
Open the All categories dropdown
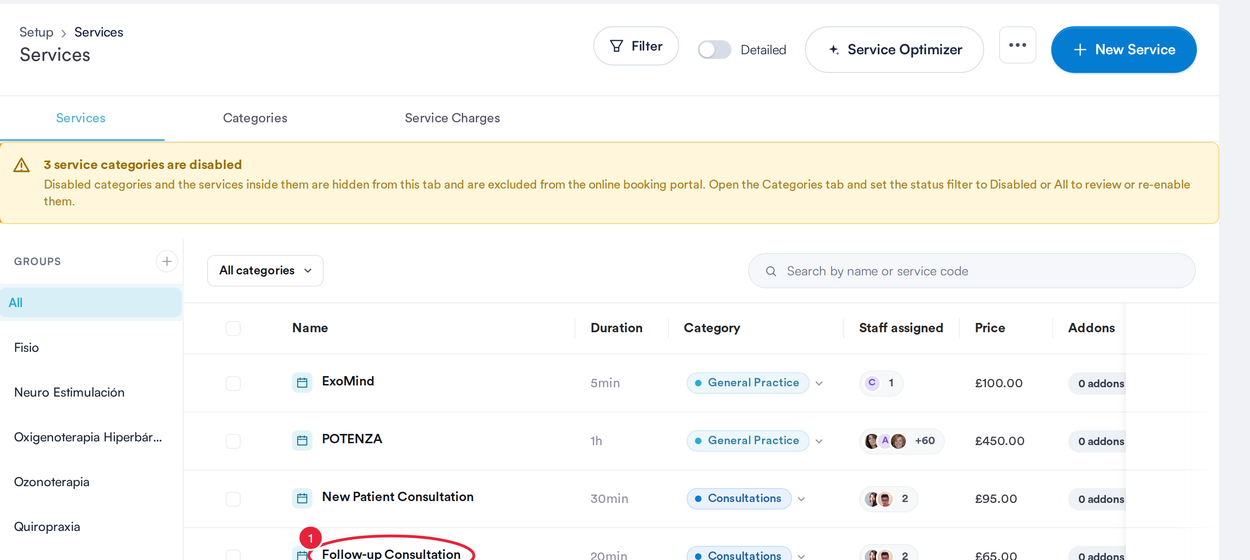265,270
